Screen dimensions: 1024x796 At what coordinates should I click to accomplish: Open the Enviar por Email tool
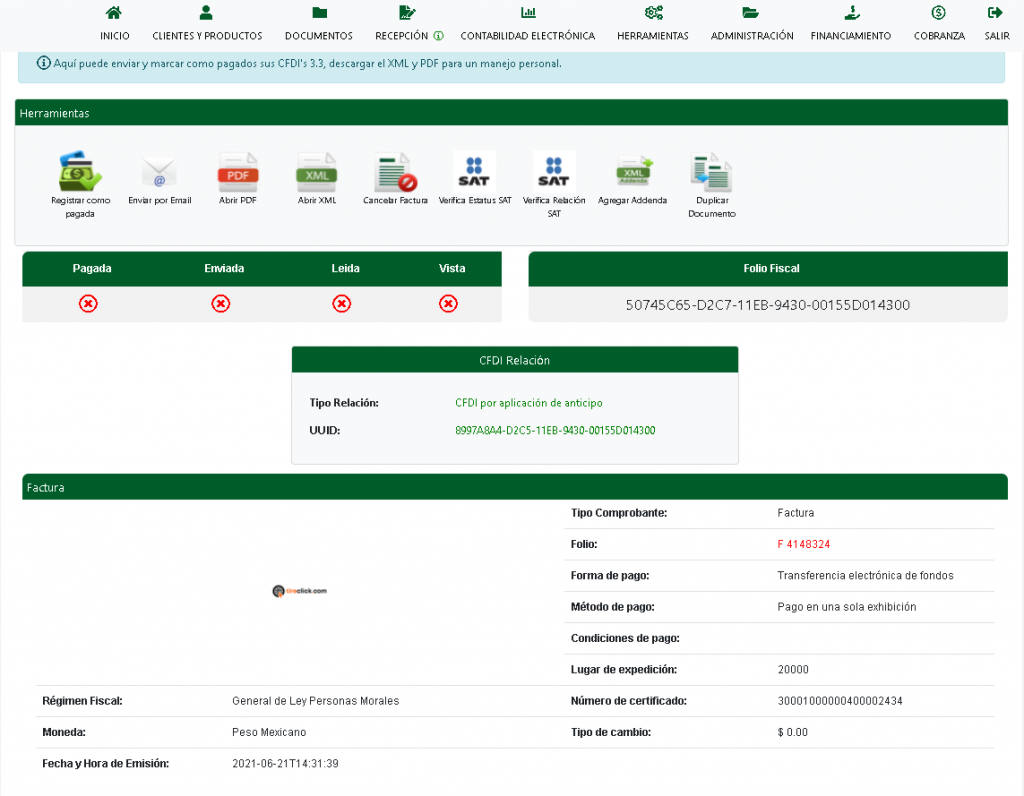click(159, 173)
